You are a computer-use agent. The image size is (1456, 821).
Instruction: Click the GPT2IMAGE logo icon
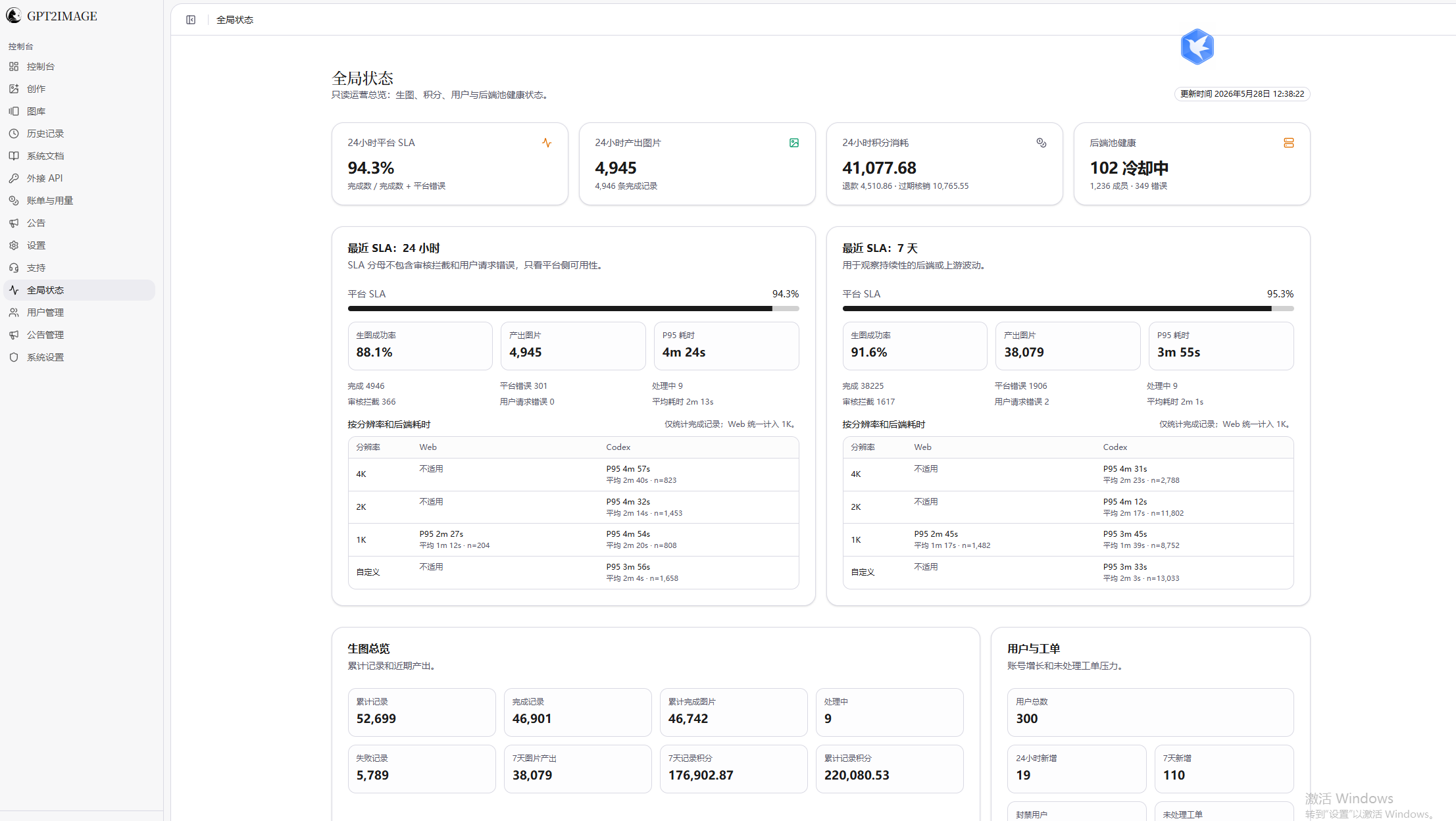click(x=13, y=16)
